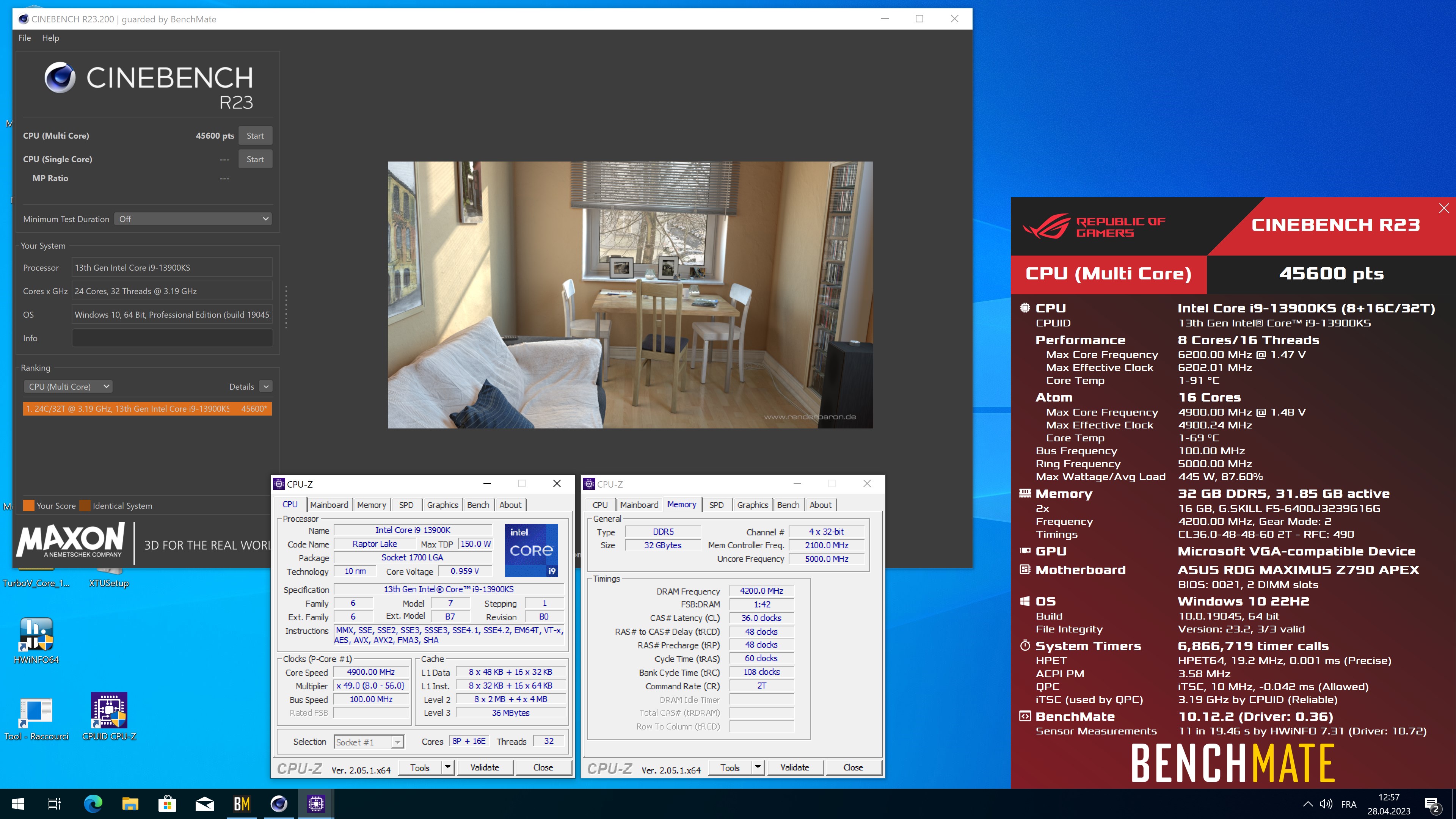The width and height of the screenshot is (1456, 819).
Task: Select the 24C/32T i9-13900KS ranking entry
Action: pyautogui.click(x=147, y=409)
